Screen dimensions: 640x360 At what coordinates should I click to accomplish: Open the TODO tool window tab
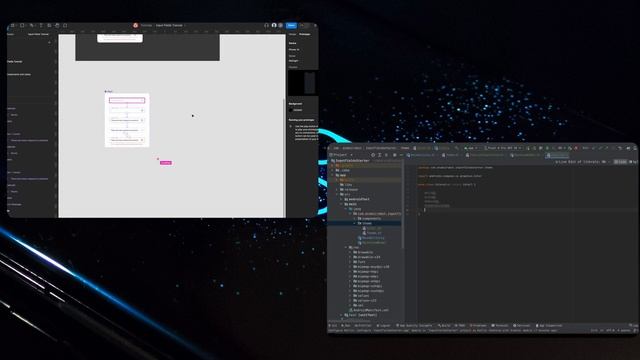point(460,325)
